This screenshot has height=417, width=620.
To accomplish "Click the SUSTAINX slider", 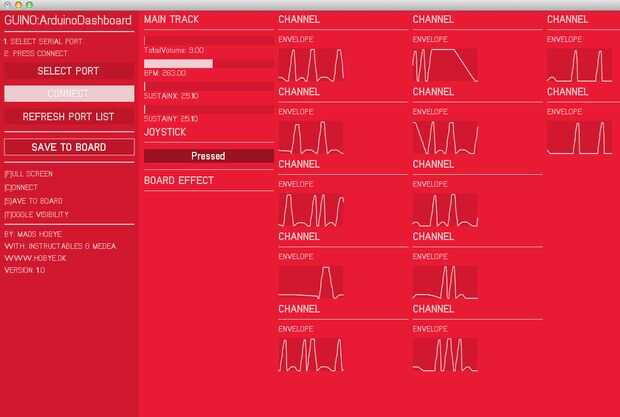I will pos(208,87).
